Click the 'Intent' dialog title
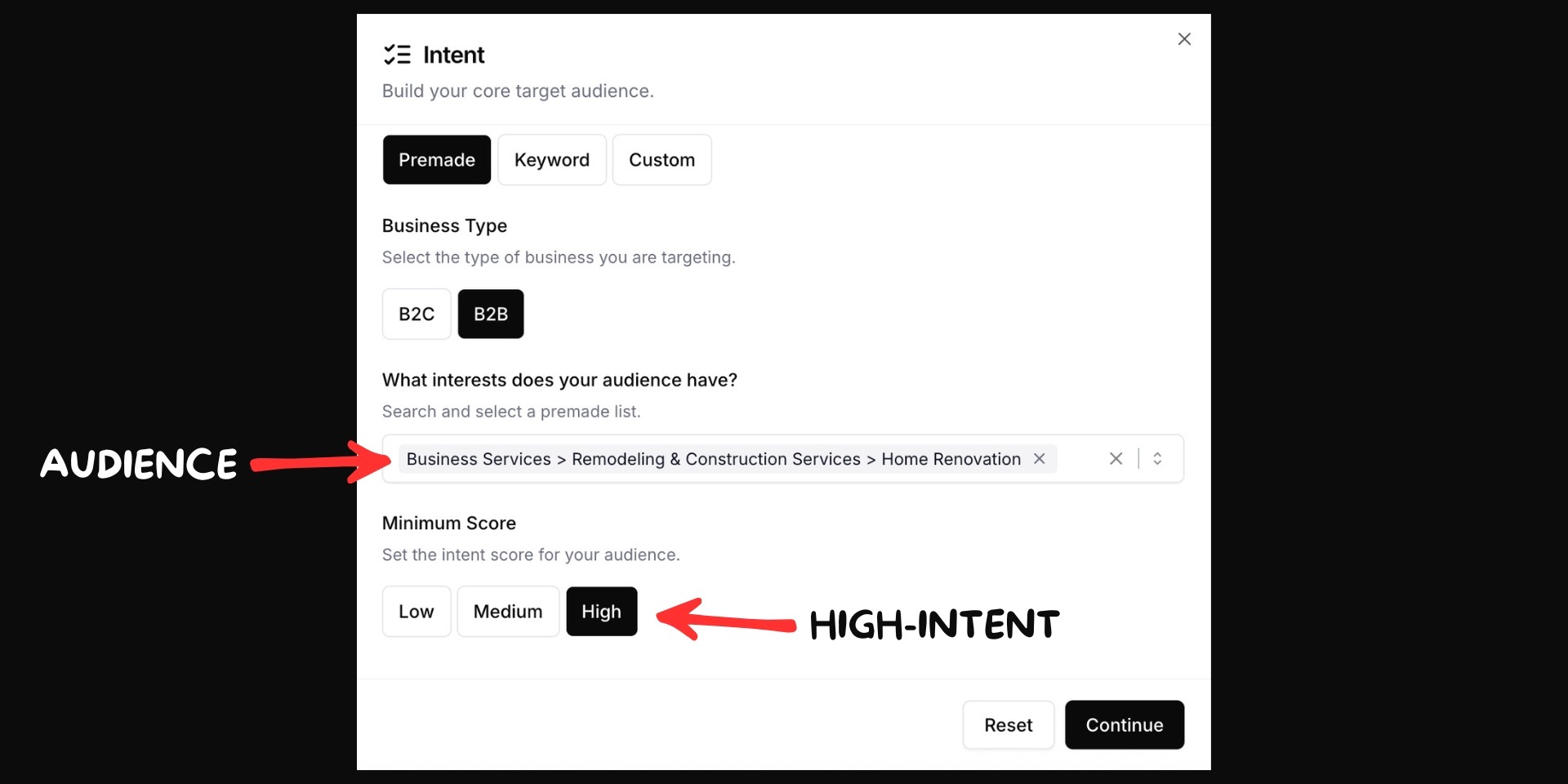 453,55
